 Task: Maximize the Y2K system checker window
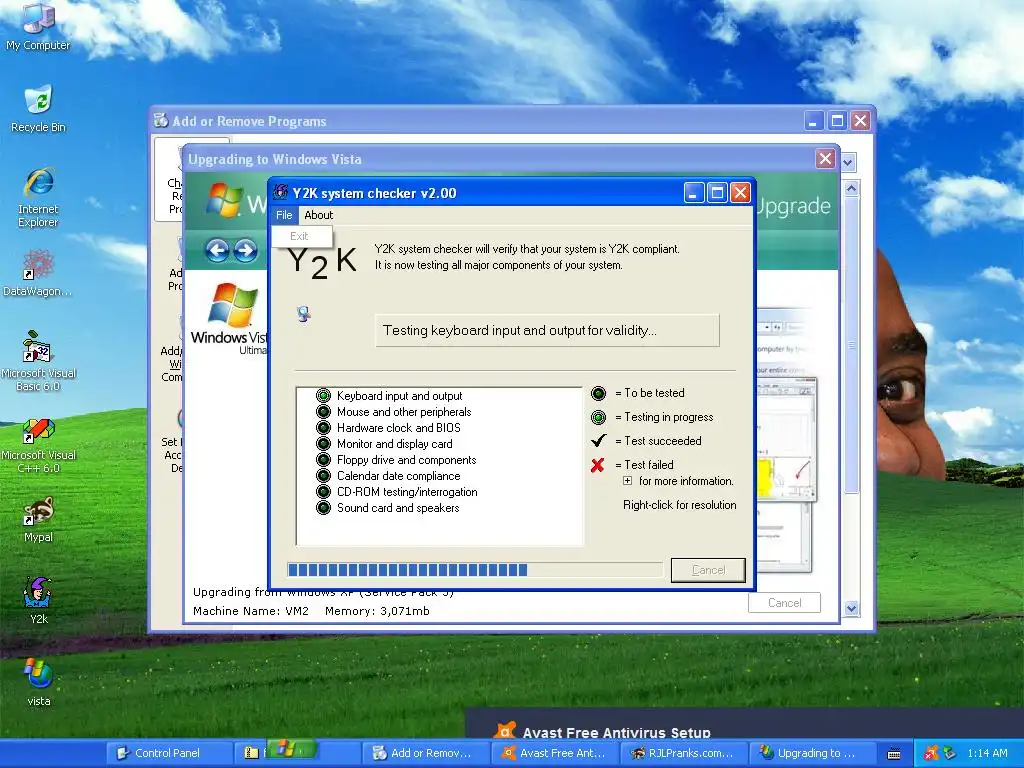pyautogui.click(x=717, y=193)
